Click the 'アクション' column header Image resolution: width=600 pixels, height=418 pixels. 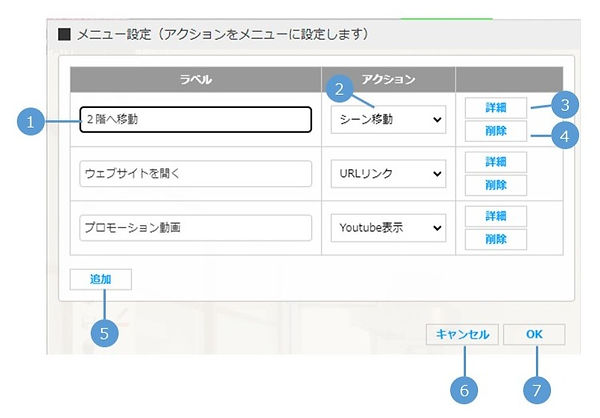click(x=387, y=78)
